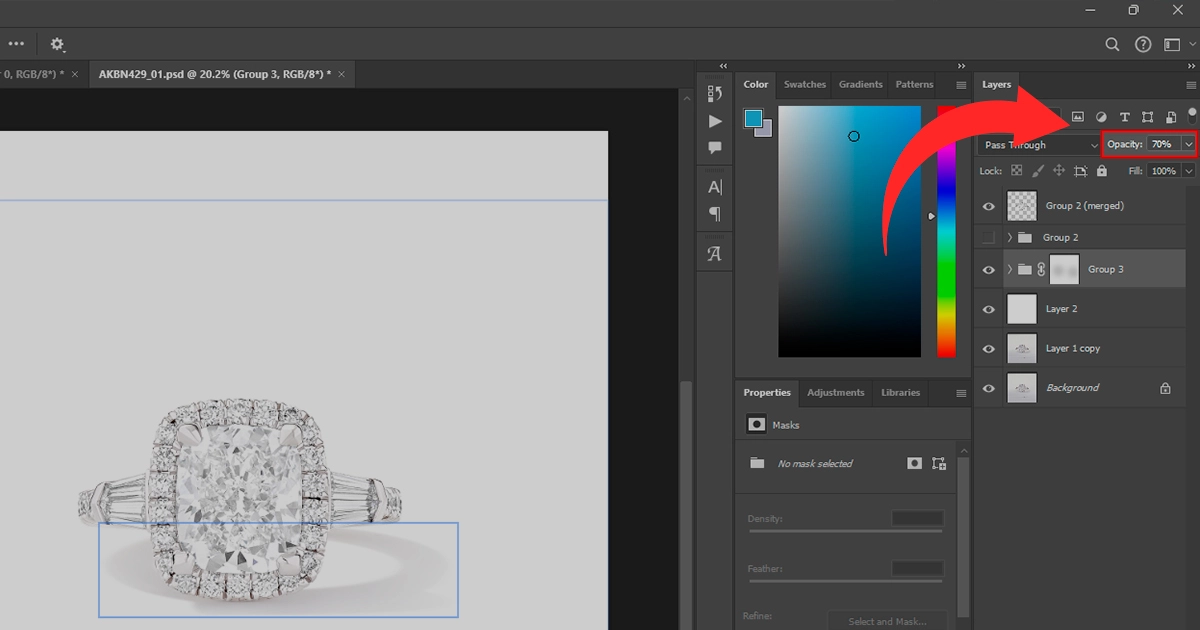The width and height of the screenshot is (1200, 630).
Task: Open the History panel icon
Action: [x=715, y=94]
